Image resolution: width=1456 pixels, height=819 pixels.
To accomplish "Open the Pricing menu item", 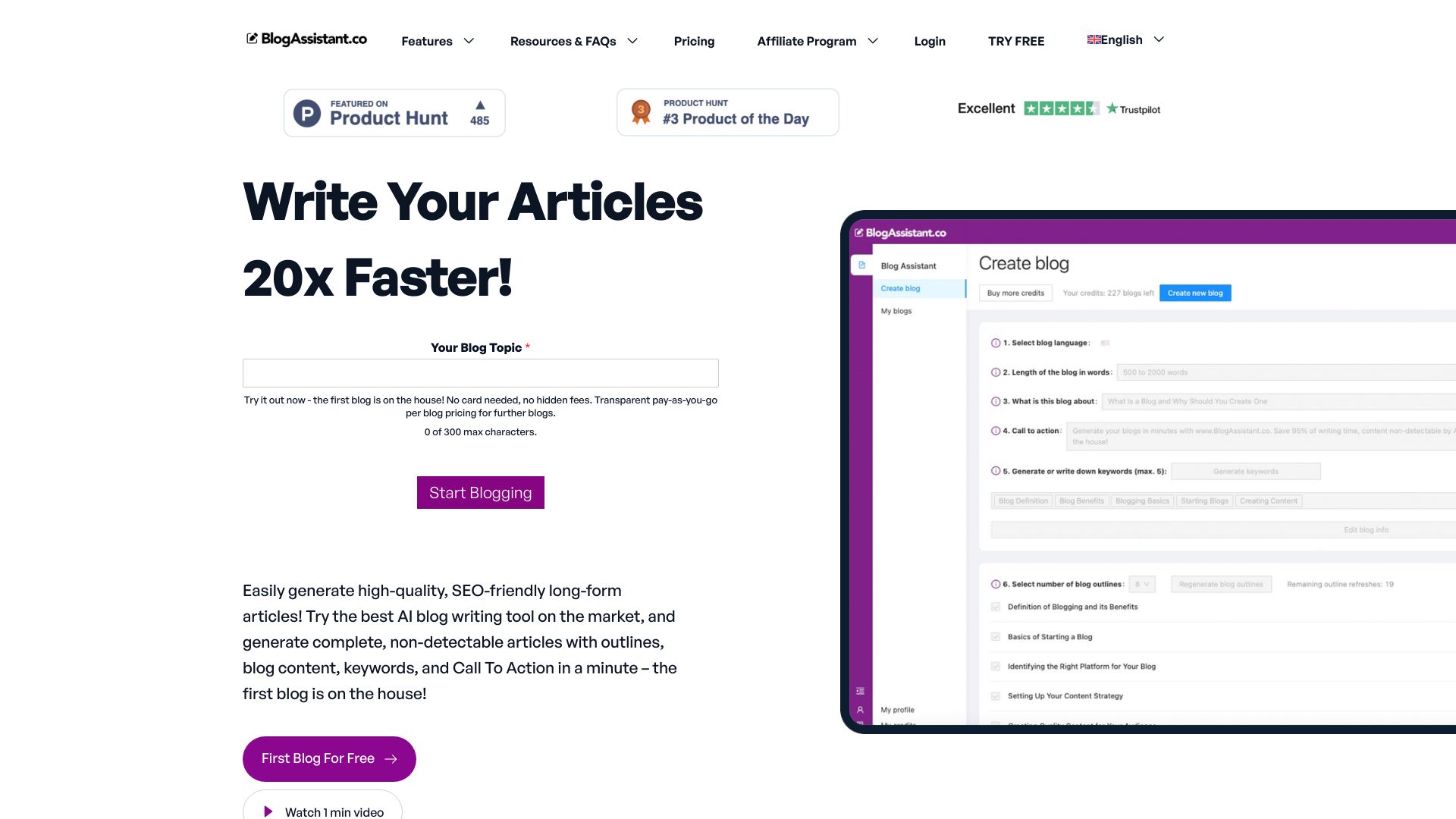I will point(694,41).
